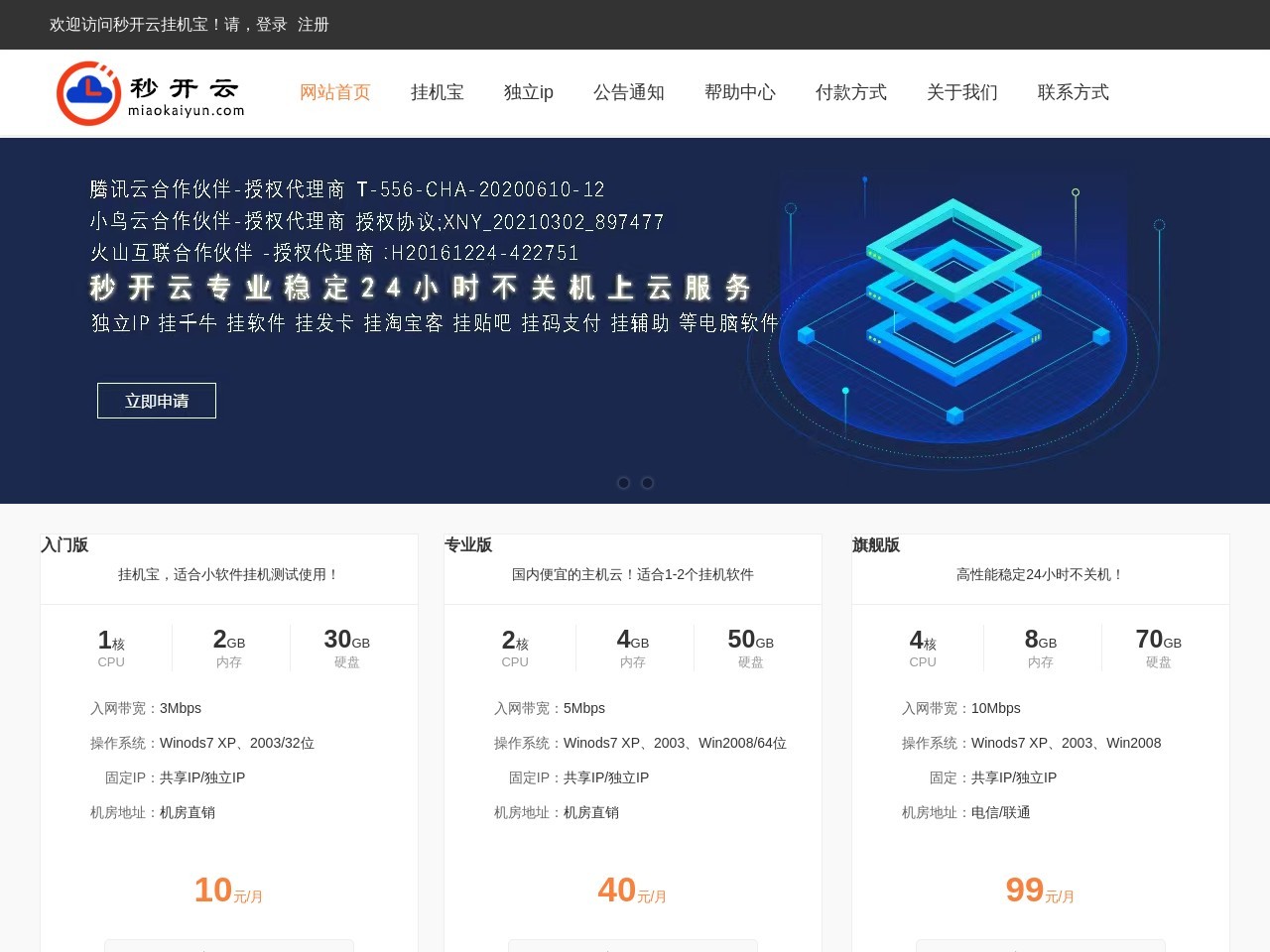The image size is (1270, 952).
Task: Click the 3Mbps bandwidth value
Action: tap(181, 708)
